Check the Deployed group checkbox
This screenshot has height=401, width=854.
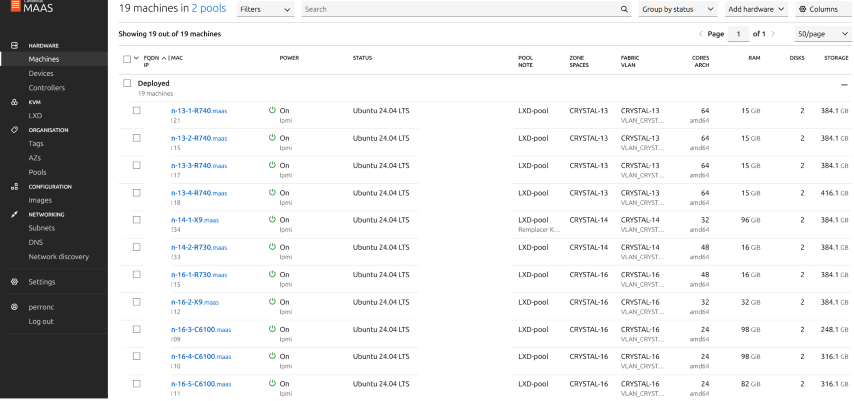(x=127, y=83)
